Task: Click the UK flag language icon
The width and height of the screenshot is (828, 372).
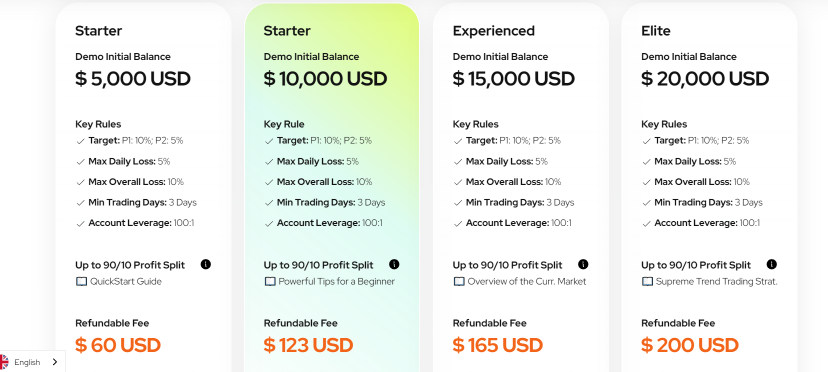Action: pos(4,362)
